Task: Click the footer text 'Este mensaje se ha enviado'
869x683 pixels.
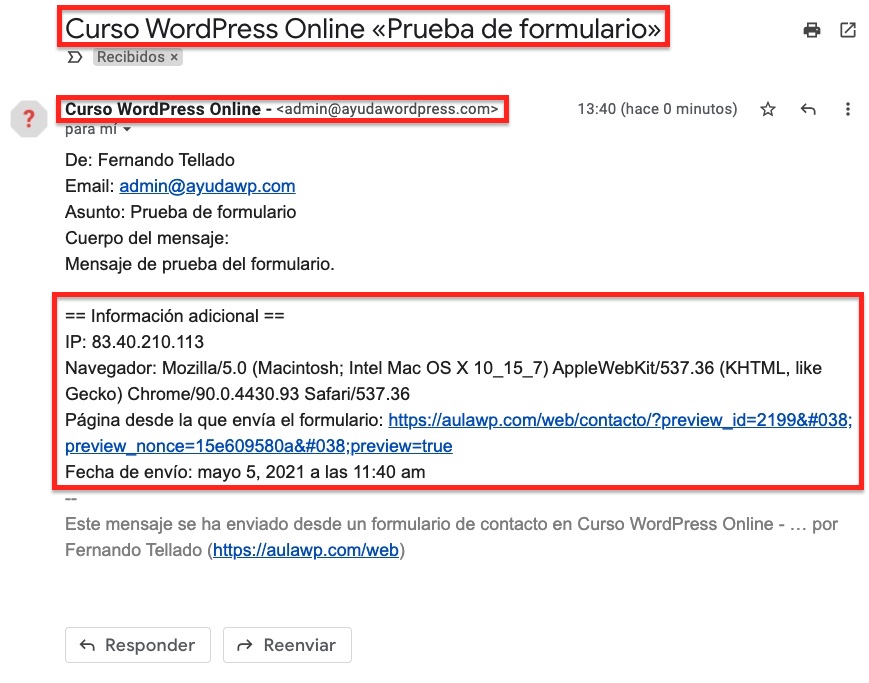Action: [451, 537]
